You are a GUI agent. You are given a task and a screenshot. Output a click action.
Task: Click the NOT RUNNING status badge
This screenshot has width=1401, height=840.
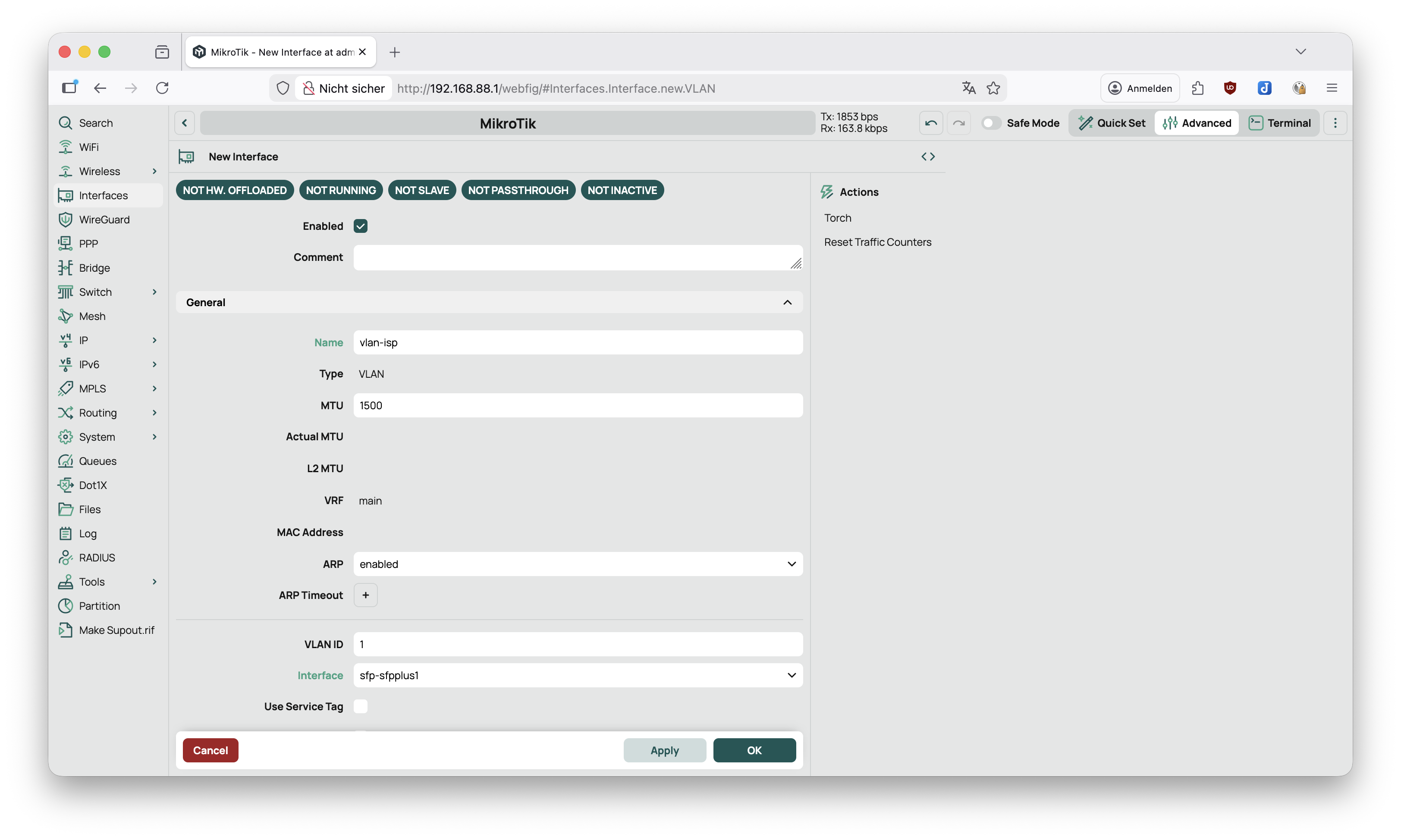pyautogui.click(x=341, y=190)
